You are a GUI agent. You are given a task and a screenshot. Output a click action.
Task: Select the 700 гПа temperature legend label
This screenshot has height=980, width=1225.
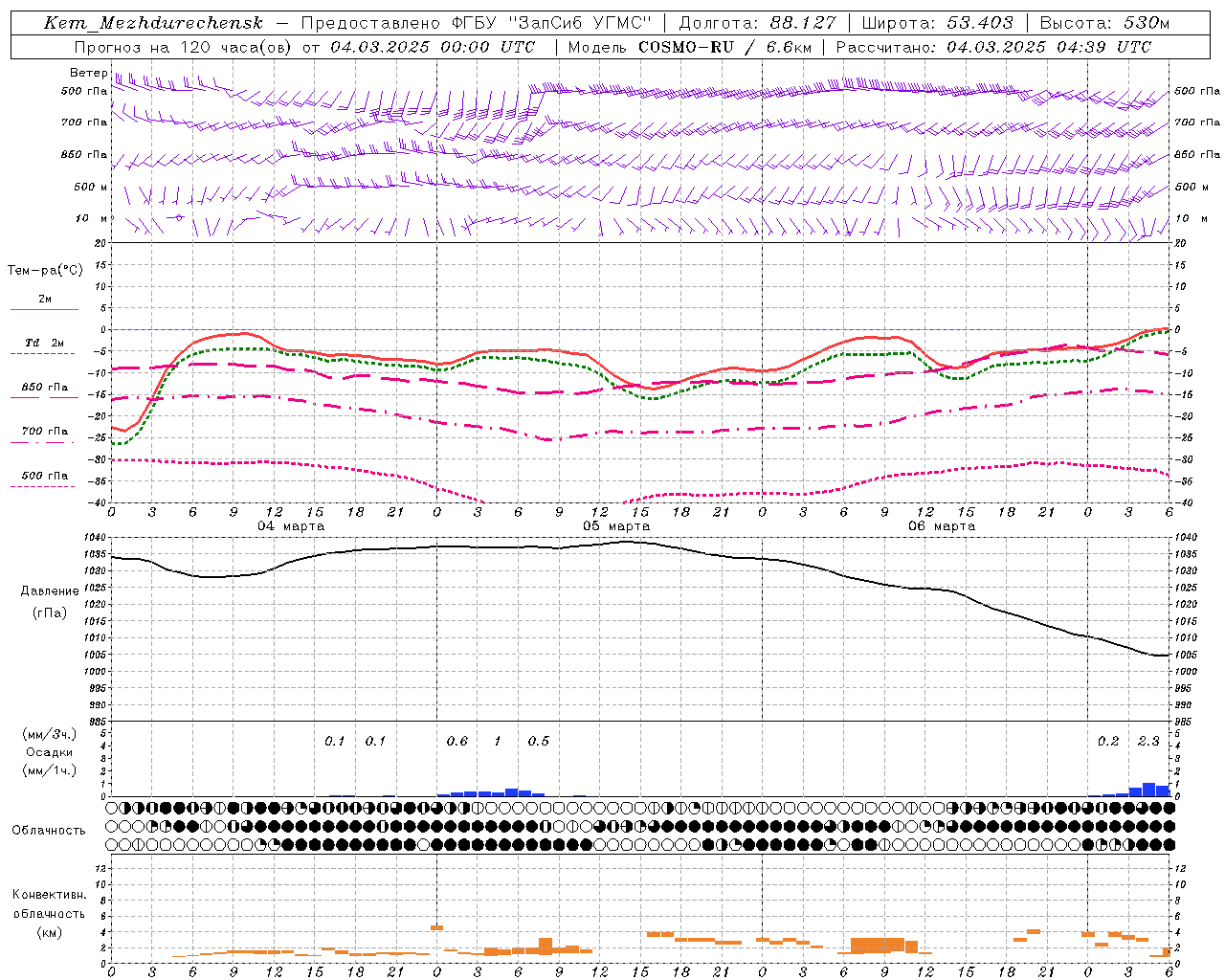pos(45,431)
